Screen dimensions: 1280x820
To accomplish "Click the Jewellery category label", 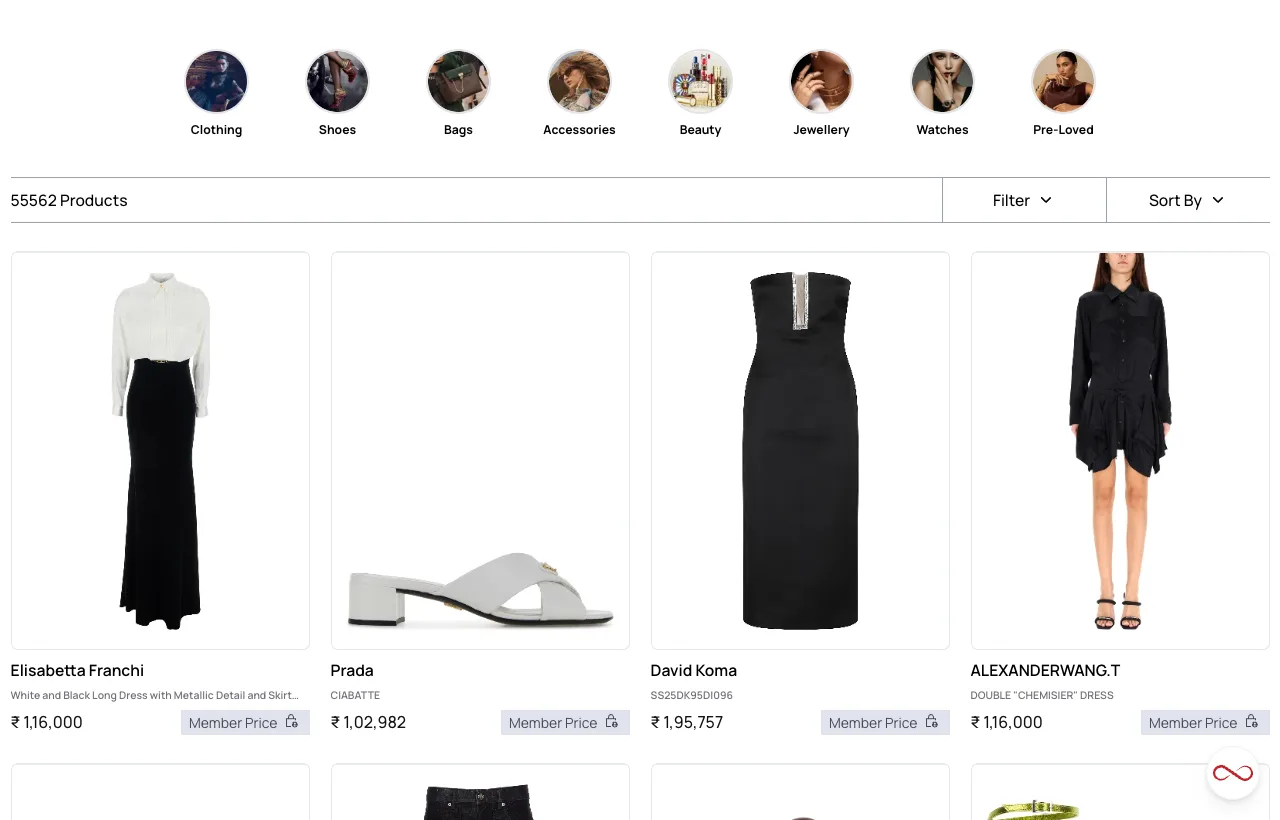I will tap(821, 130).
